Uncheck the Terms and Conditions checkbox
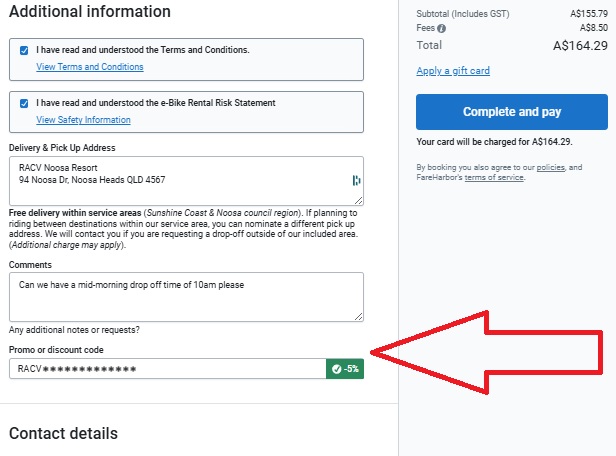The width and height of the screenshot is (616, 456). (24, 50)
